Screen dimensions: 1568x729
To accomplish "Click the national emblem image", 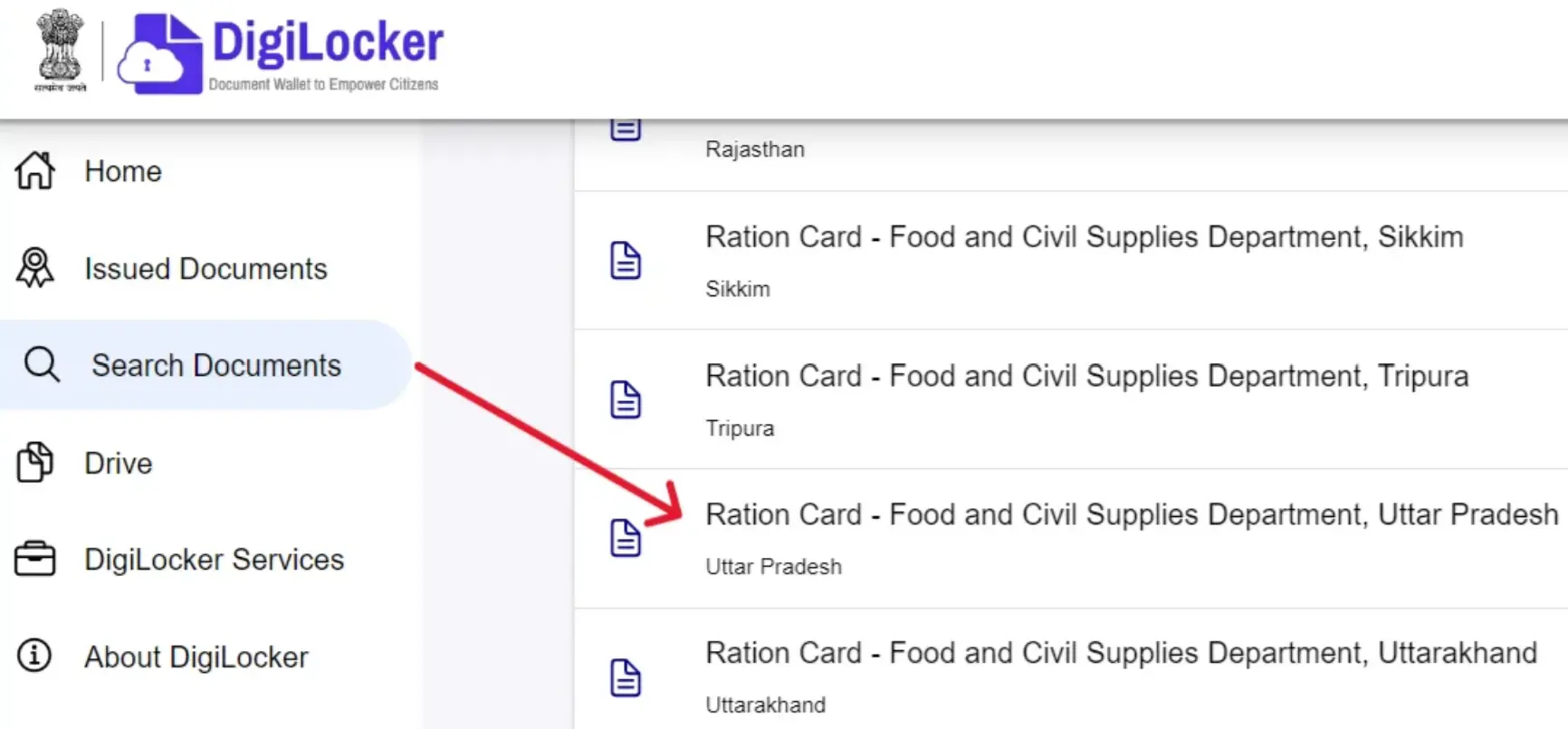I will coord(57,50).
